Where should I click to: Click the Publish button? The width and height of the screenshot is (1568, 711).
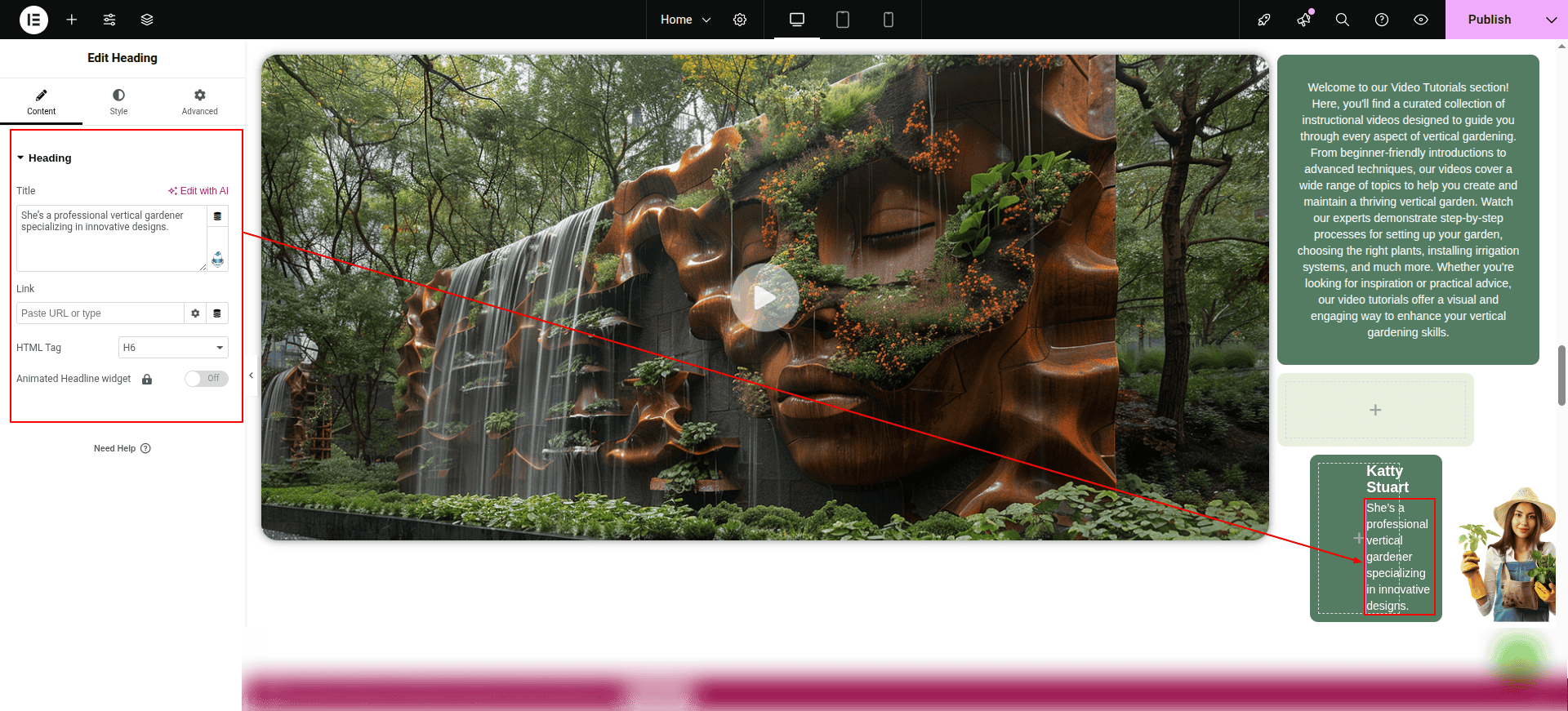pyautogui.click(x=1490, y=20)
